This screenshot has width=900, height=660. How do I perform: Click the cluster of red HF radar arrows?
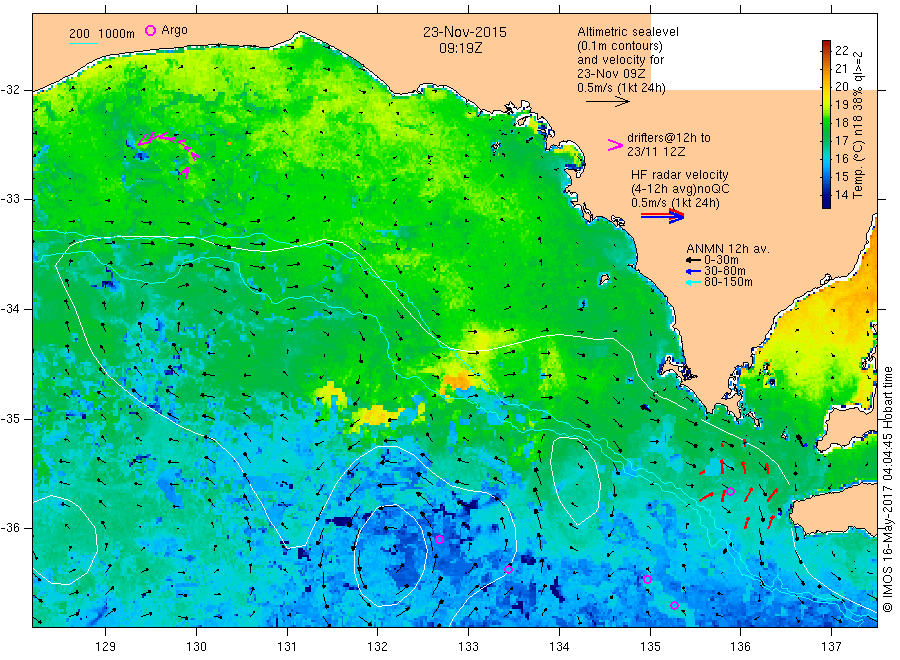tap(739, 483)
